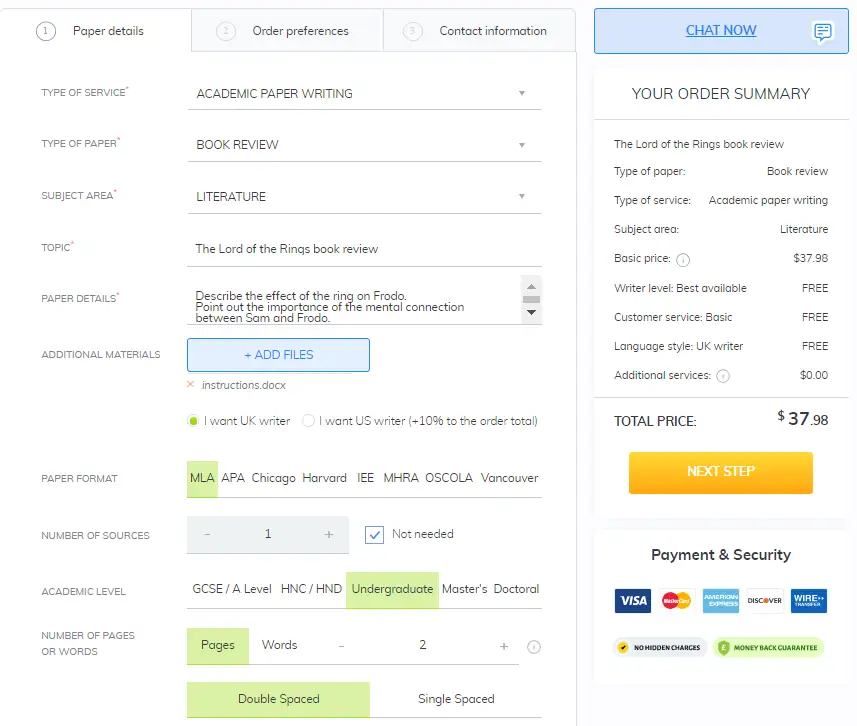This screenshot has height=726, width=857.
Task: Enable the Not needed sources checkbox
Action: pyautogui.click(x=374, y=534)
